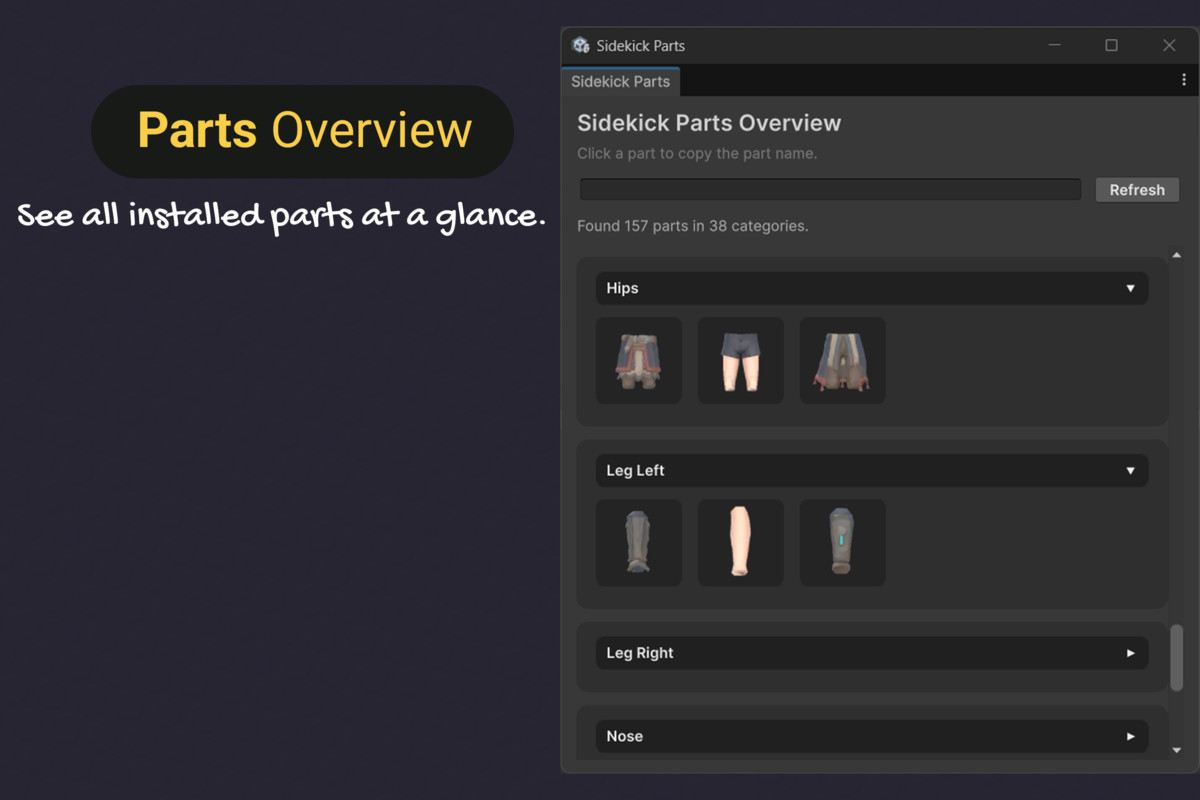Select the shorts thumbnail under Hips
The width and height of the screenshot is (1200, 800).
[x=740, y=360]
